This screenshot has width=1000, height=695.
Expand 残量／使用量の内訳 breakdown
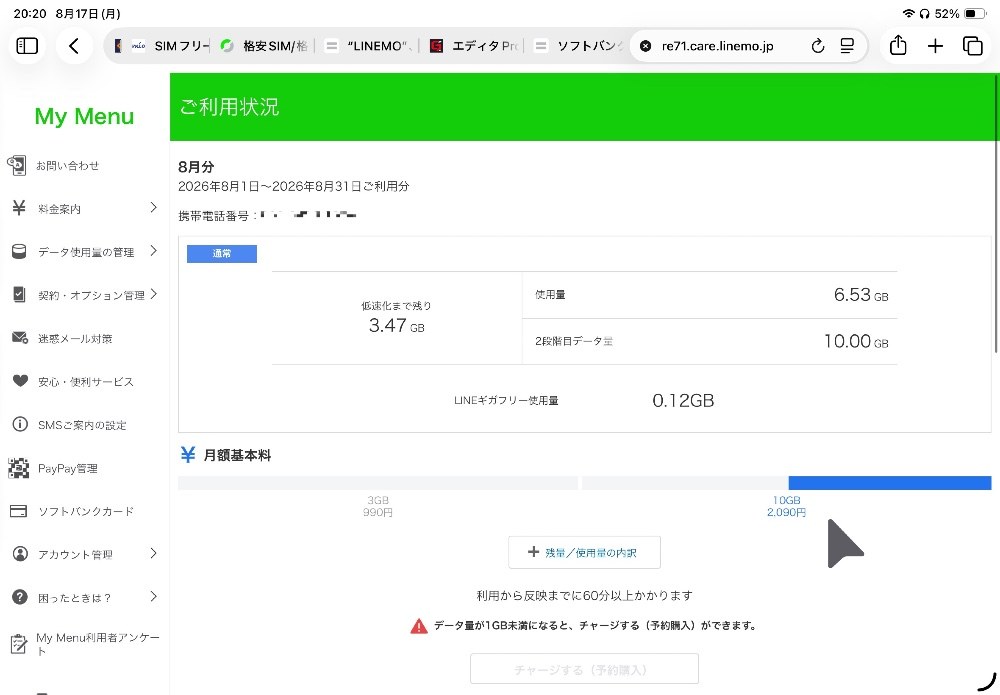coord(584,552)
